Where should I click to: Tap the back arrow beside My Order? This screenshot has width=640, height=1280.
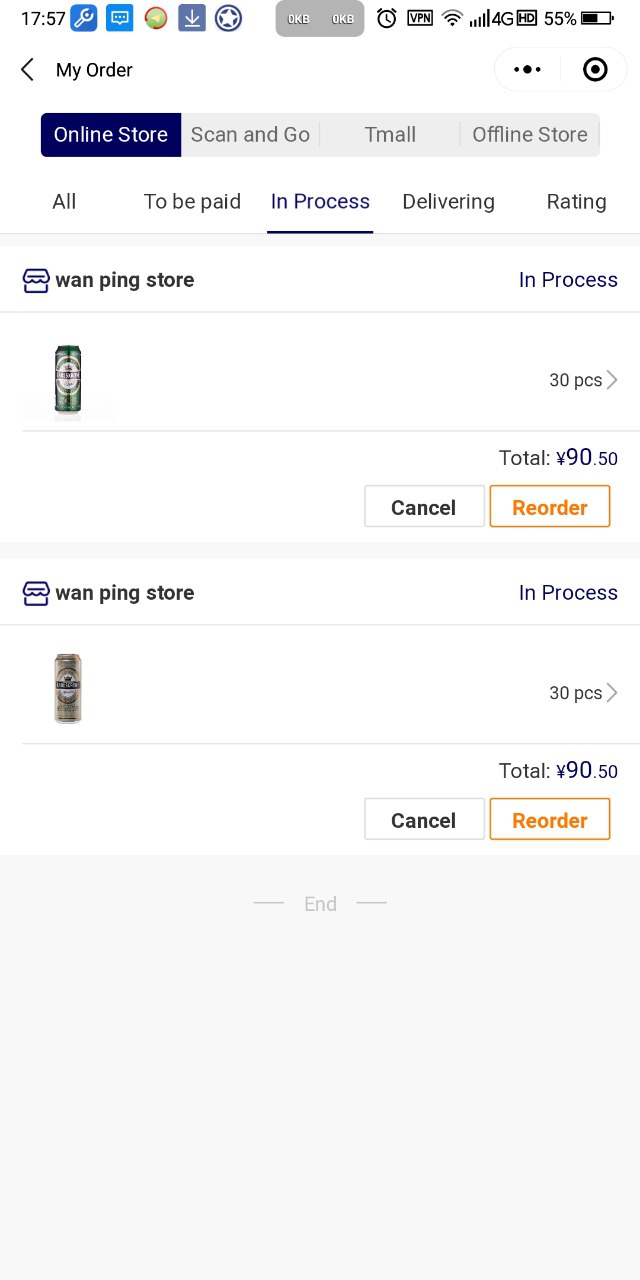[27, 70]
